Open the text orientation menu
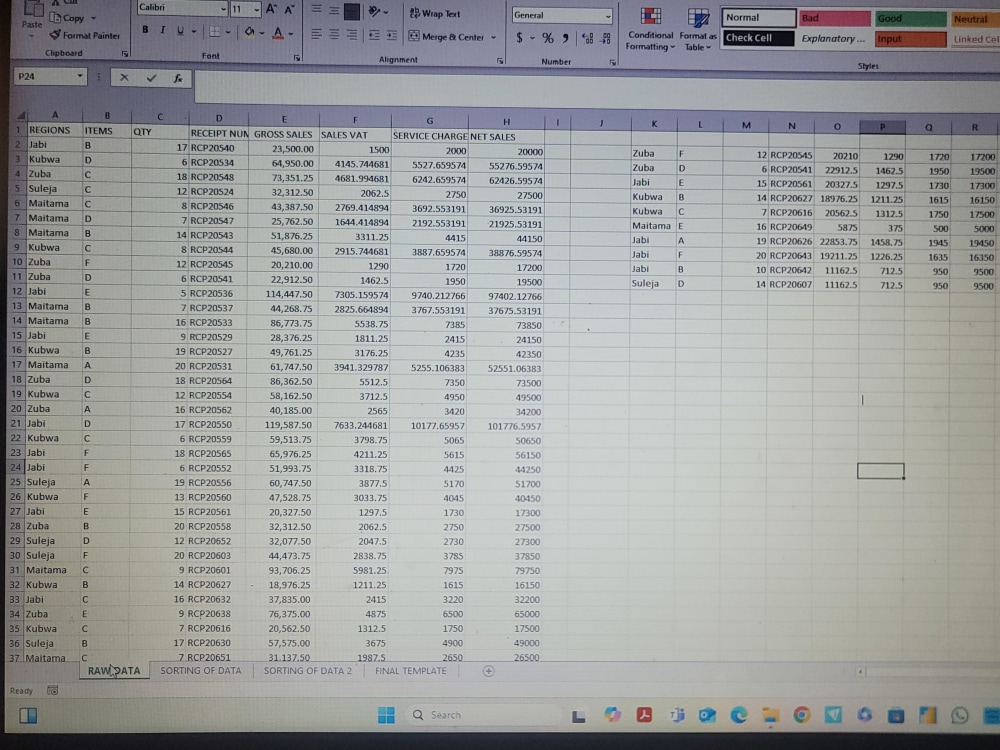 (378, 11)
